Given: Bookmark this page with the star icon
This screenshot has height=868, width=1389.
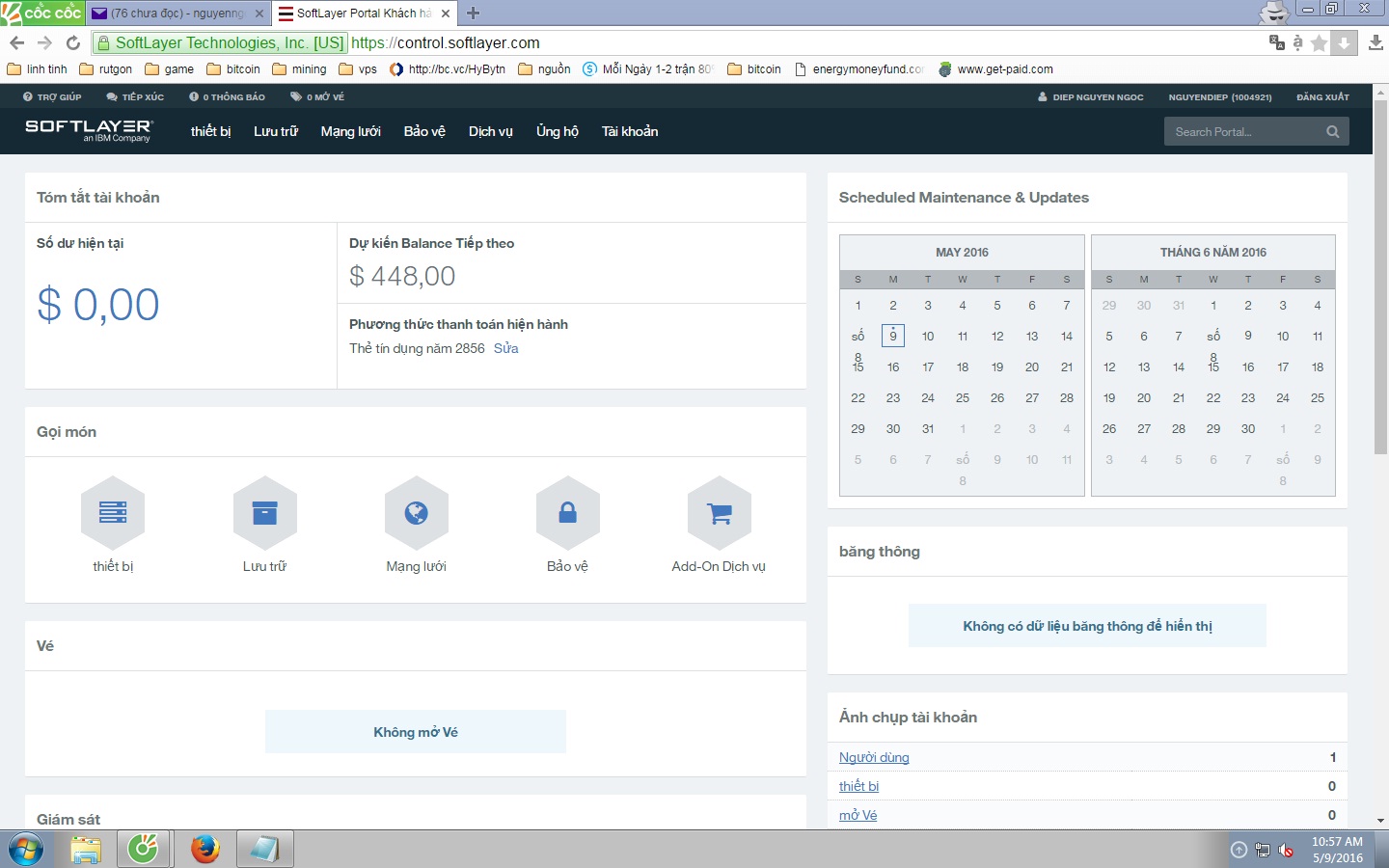Looking at the screenshot, I should 1319,43.
